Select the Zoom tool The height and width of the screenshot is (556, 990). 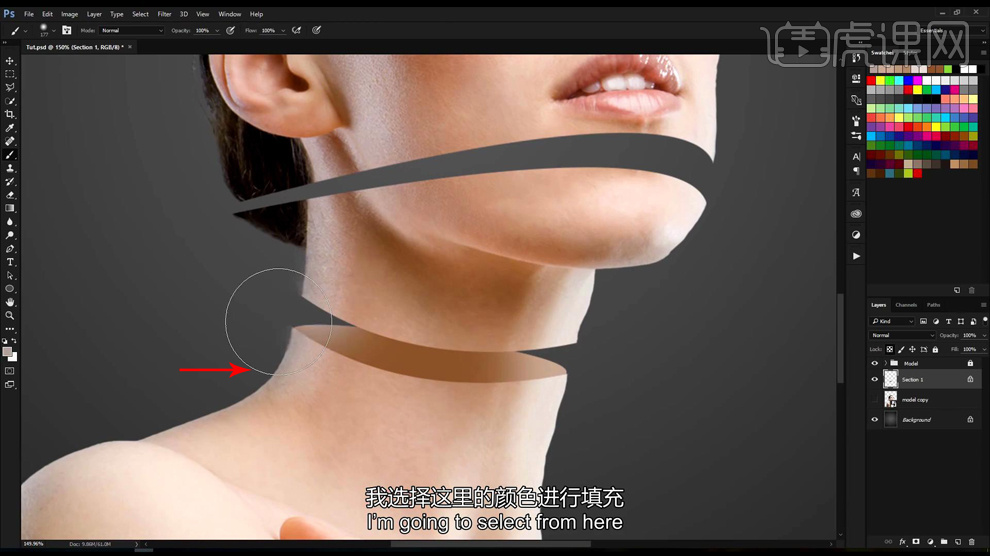coord(9,316)
